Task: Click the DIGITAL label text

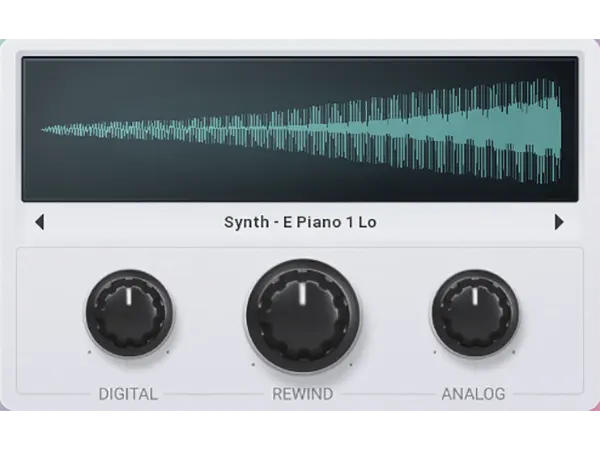Action: tap(128, 394)
